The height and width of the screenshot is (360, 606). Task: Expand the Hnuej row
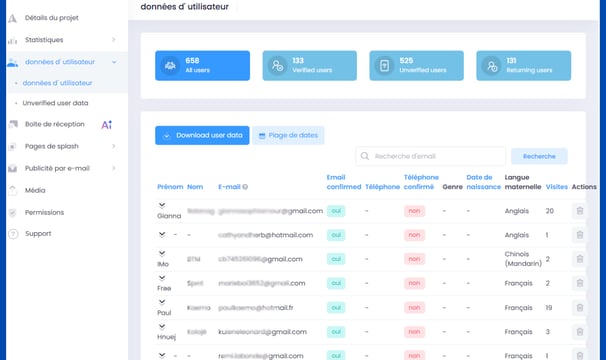pyautogui.click(x=162, y=326)
